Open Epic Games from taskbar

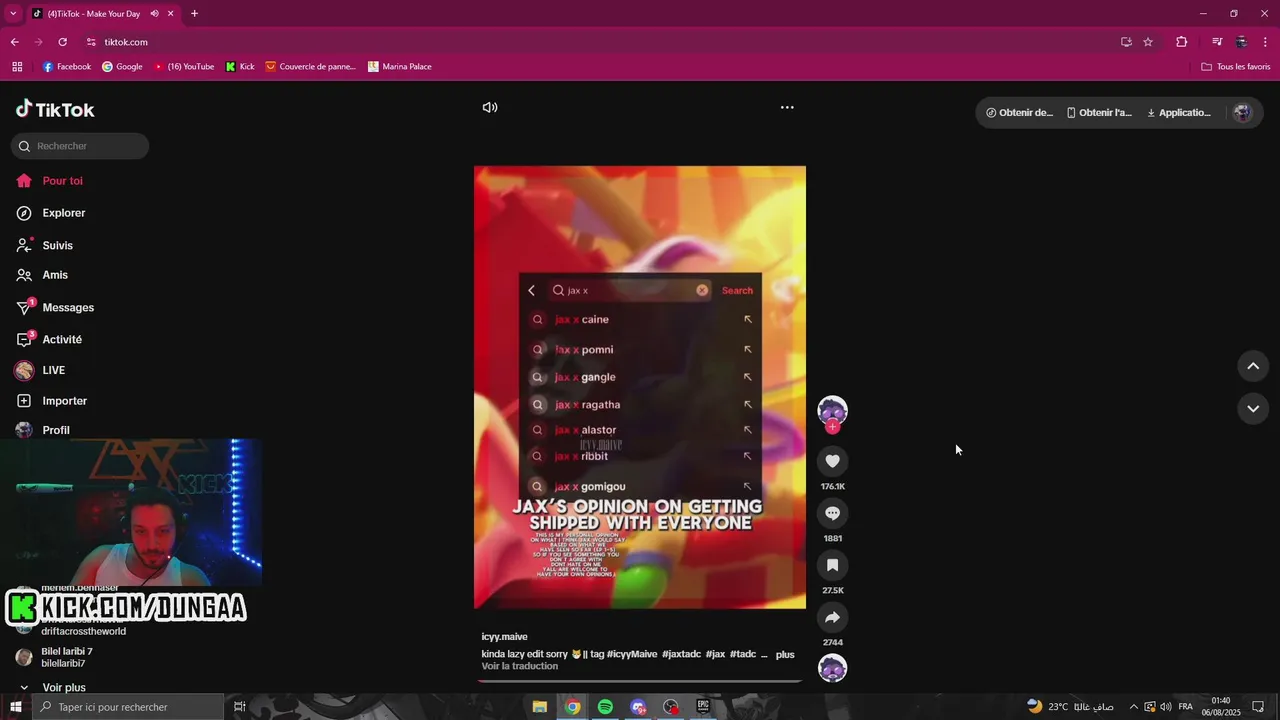pyautogui.click(x=703, y=707)
